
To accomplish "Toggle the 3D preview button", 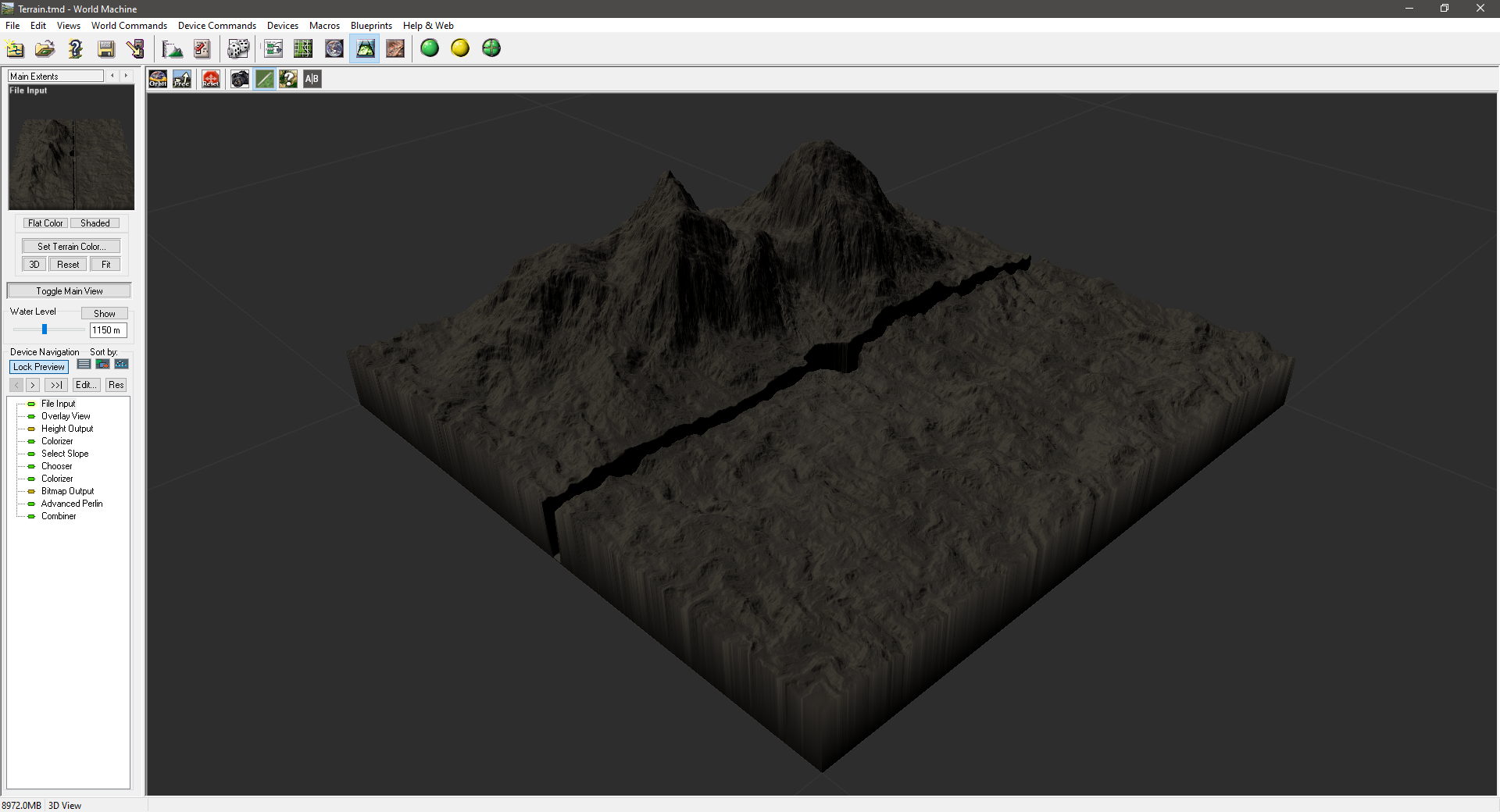I will (x=34, y=265).
